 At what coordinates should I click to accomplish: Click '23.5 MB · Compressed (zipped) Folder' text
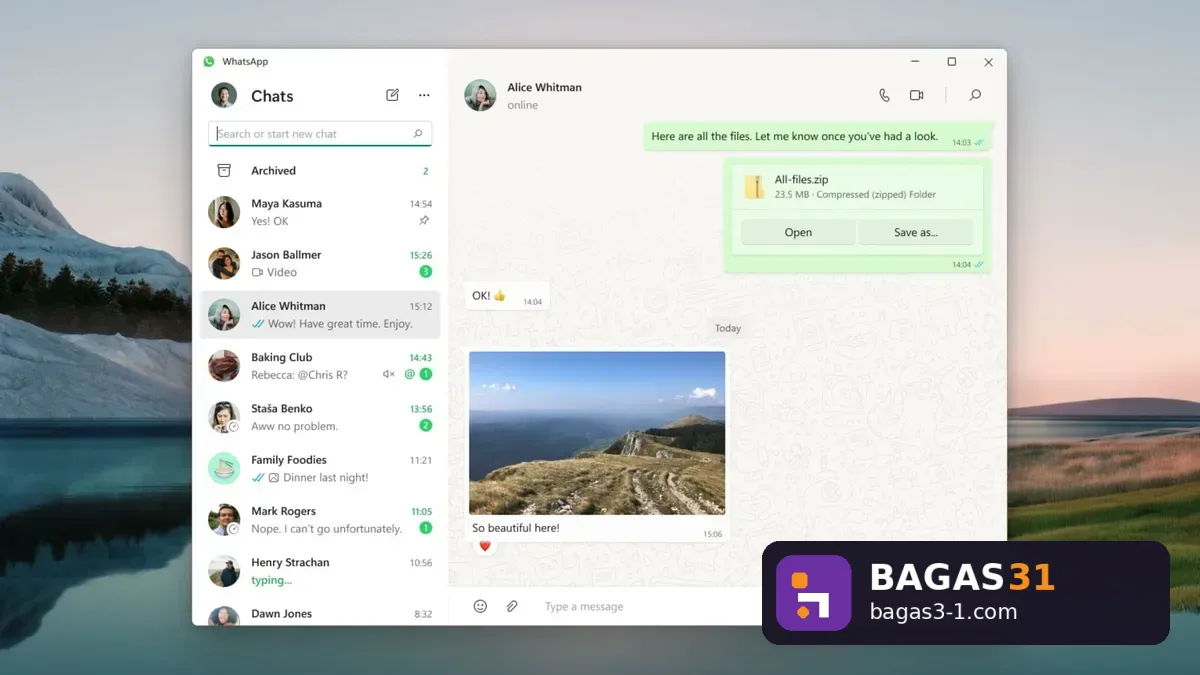pyautogui.click(x=855, y=195)
